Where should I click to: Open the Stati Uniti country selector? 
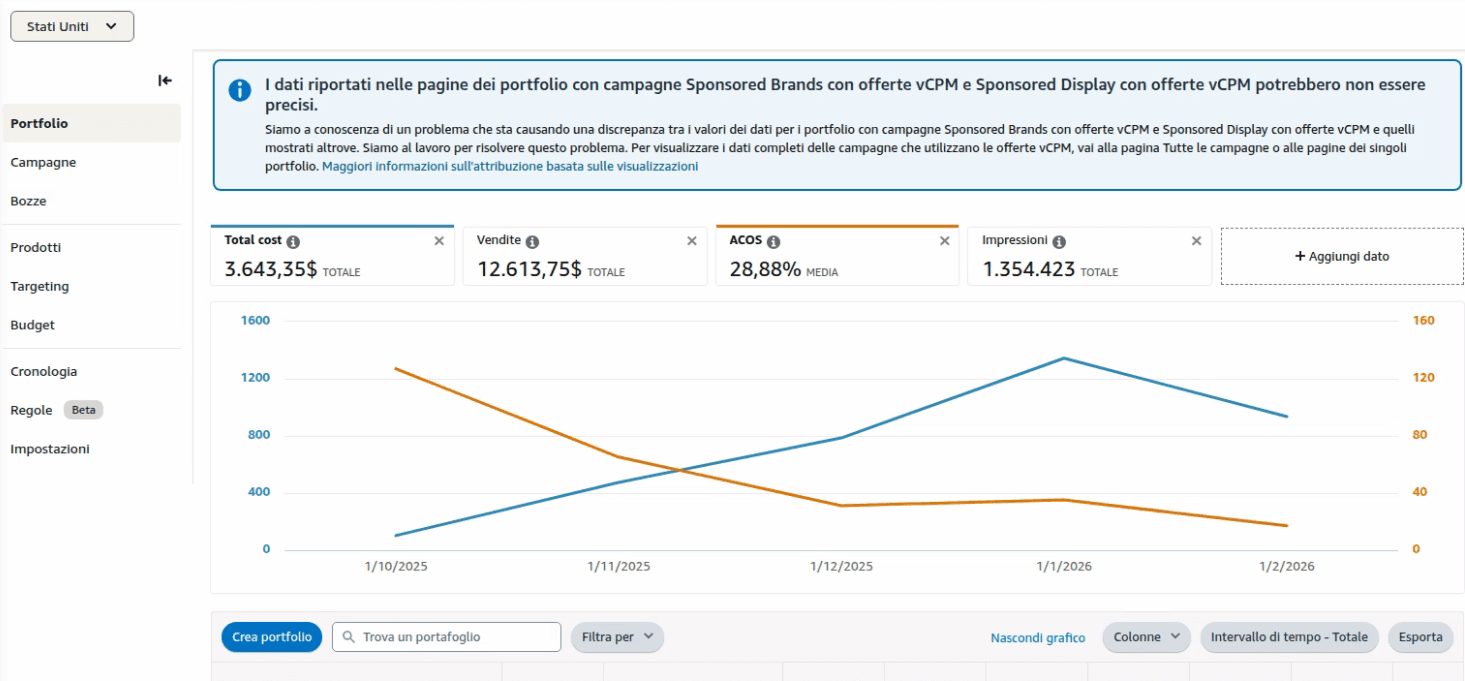click(x=71, y=25)
